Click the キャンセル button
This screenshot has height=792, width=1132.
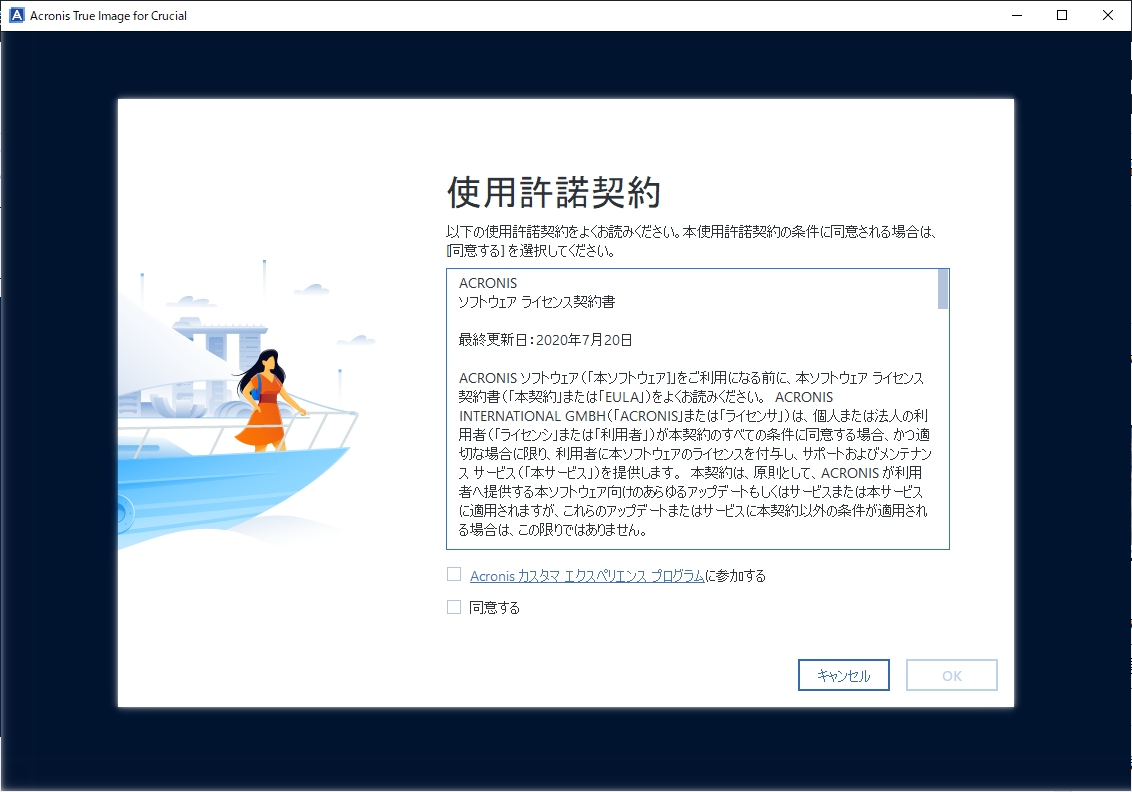843,675
